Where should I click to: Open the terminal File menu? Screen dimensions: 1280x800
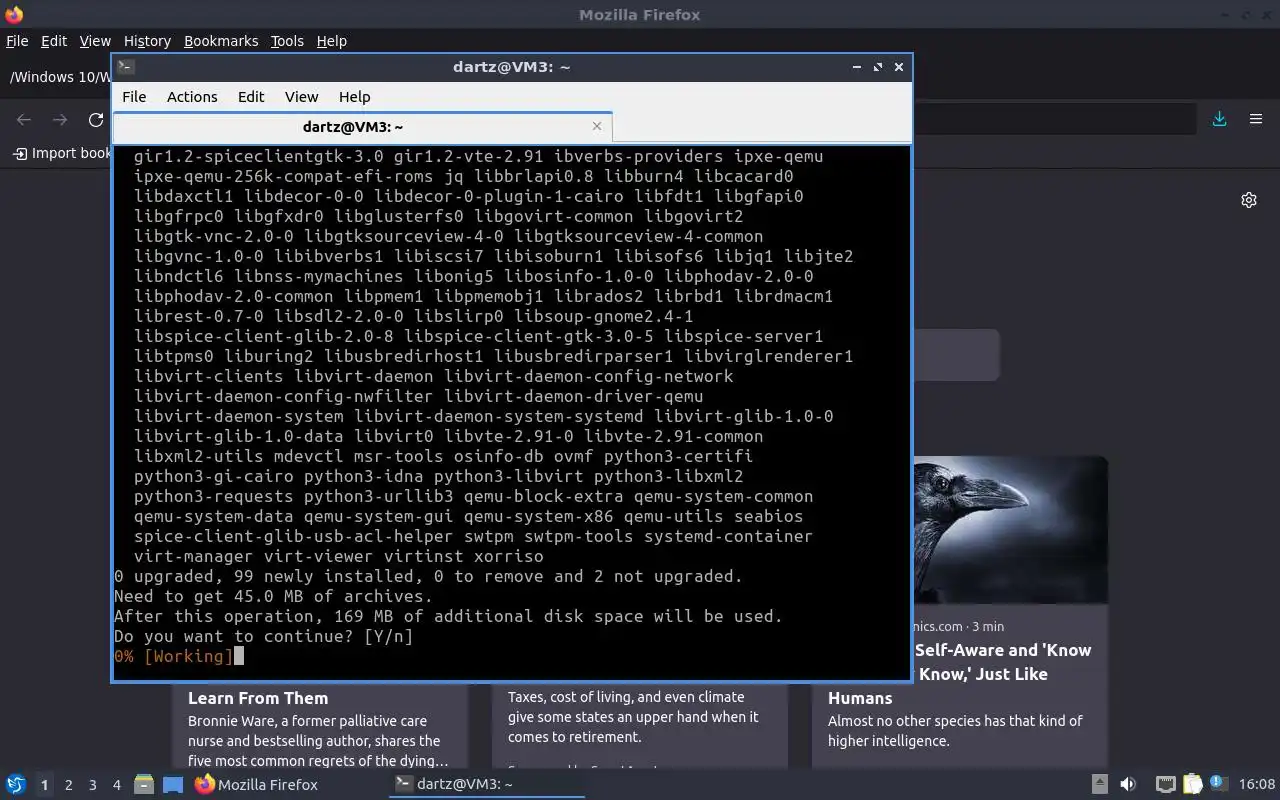[134, 97]
